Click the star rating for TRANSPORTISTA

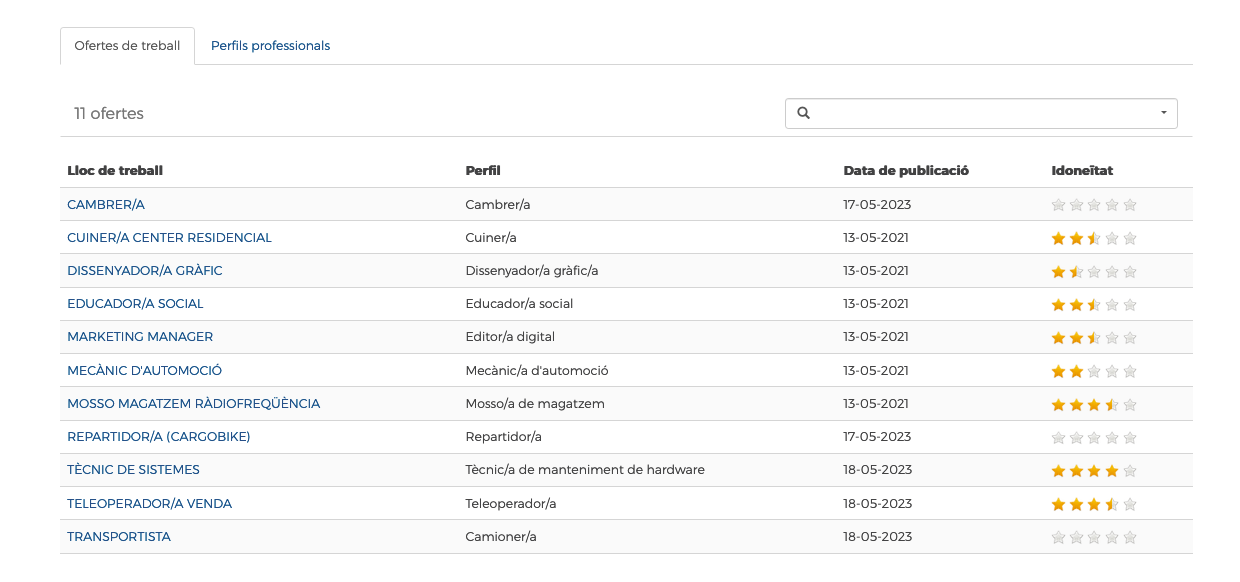pos(1094,537)
